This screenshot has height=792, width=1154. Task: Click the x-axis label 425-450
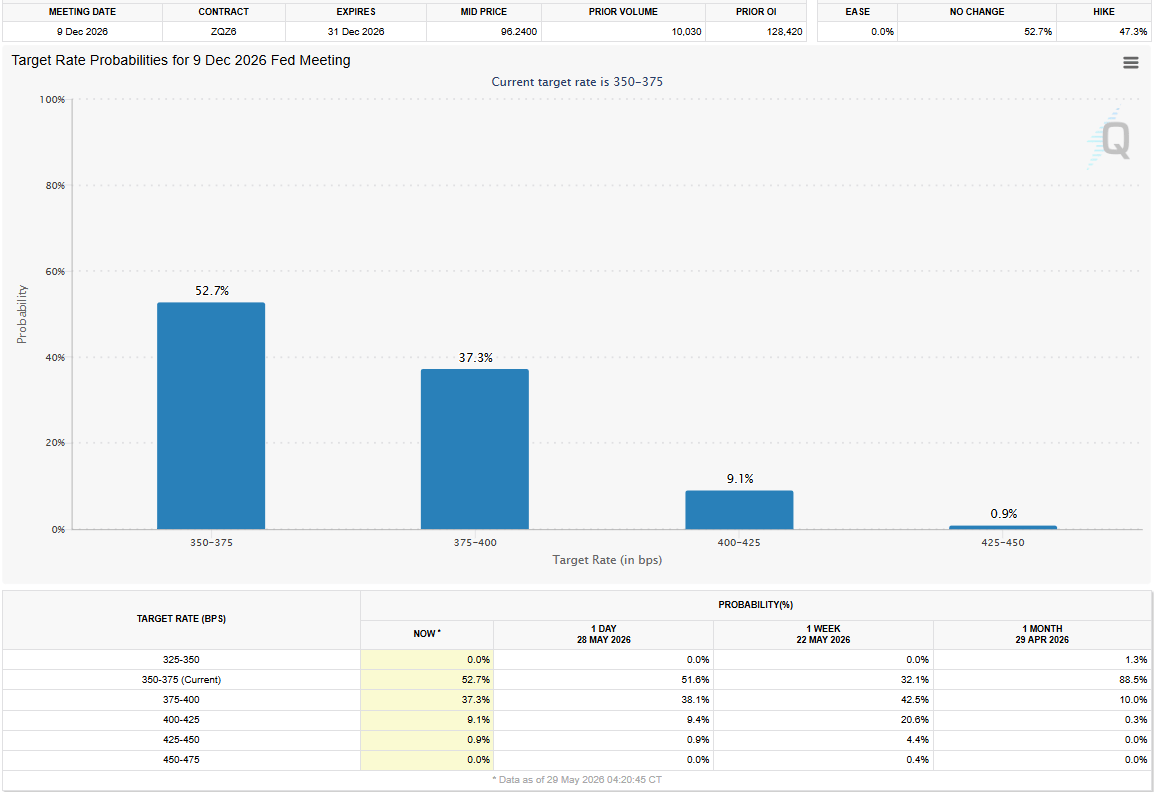(x=1002, y=542)
